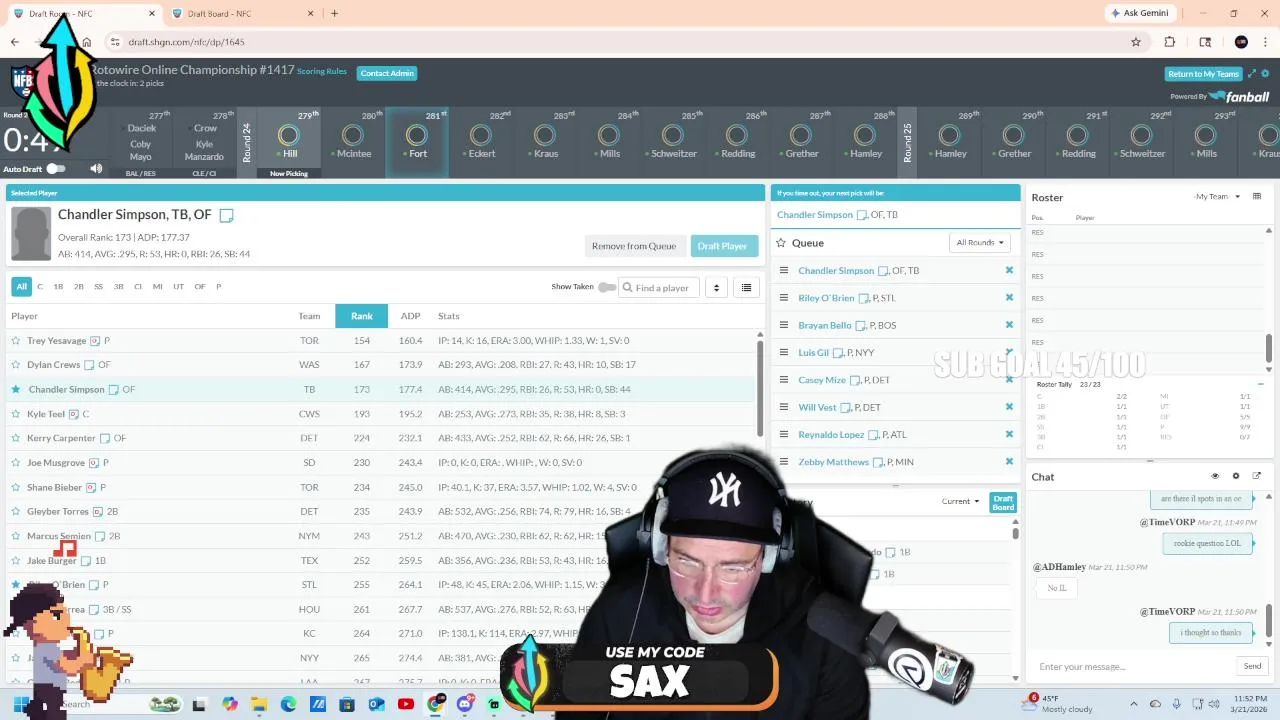Image resolution: width=1280 pixels, height=720 pixels.
Task: Open Edge icon in taskbar
Action: click(x=288, y=705)
